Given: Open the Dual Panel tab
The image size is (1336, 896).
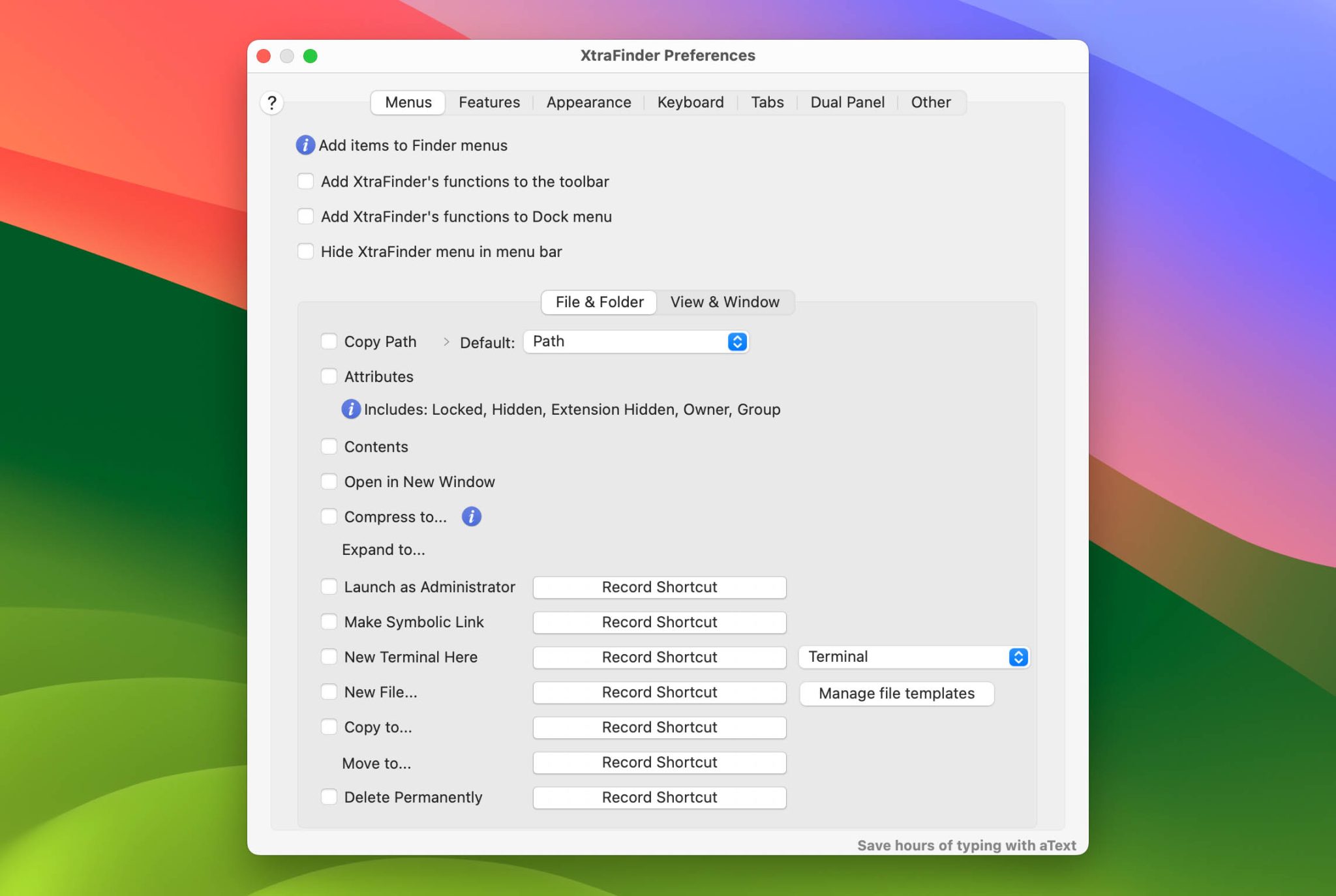Looking at the screenshot, I should tap(847, 102).
